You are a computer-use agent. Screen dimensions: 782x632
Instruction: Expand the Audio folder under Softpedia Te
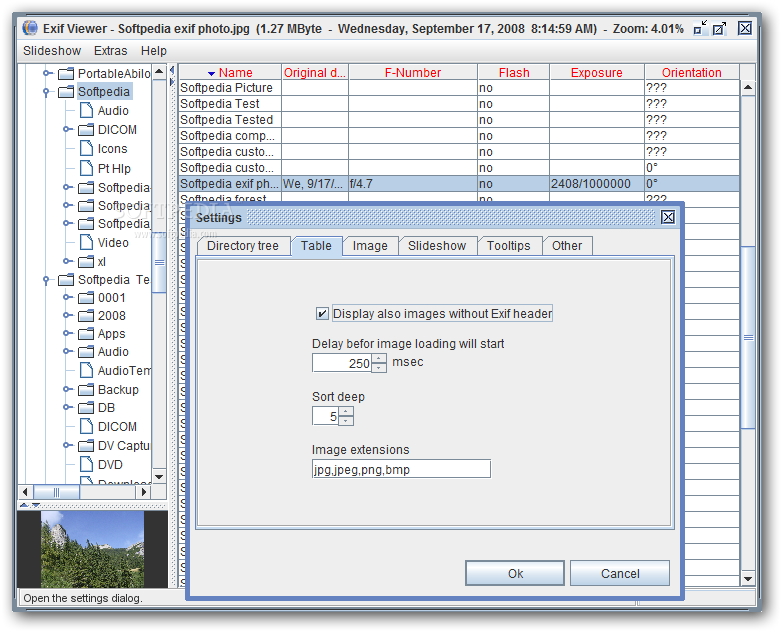[x=67, y=351]
